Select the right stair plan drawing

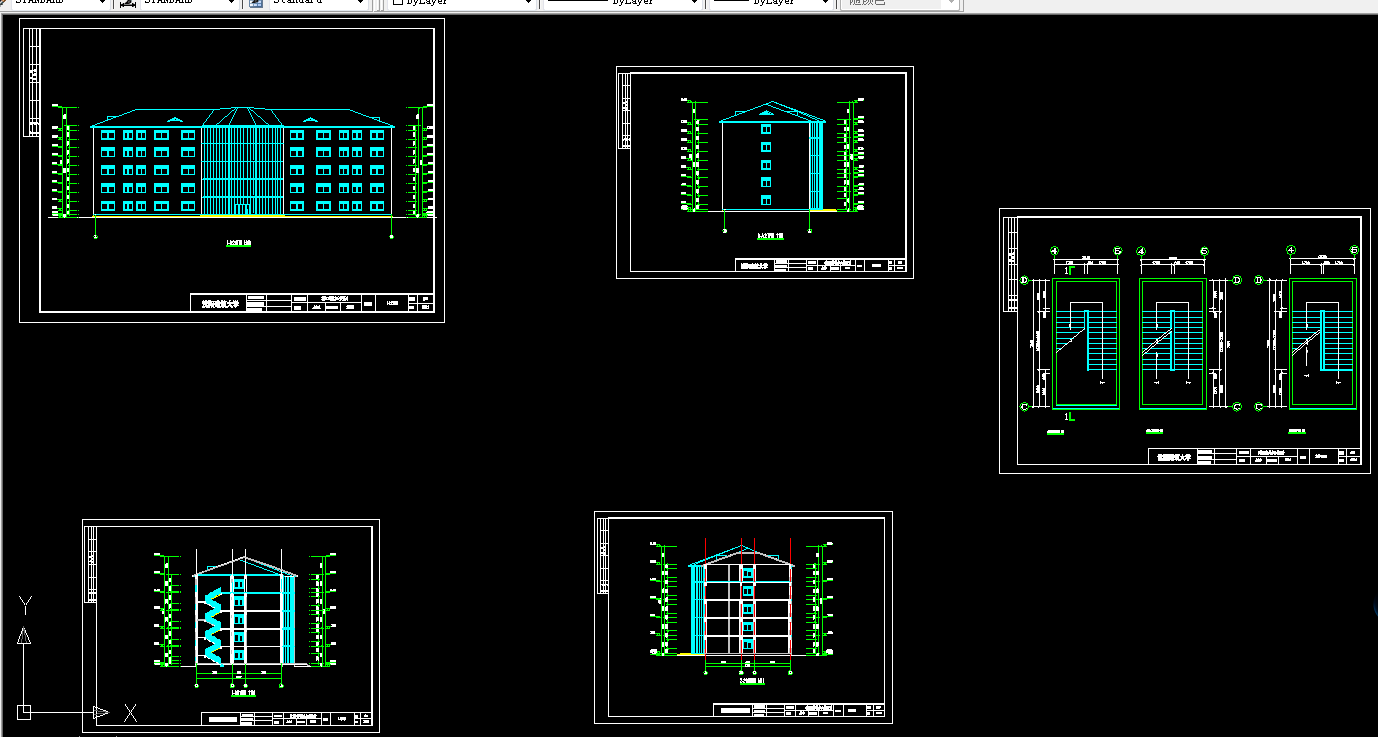[x=1322, y=343]
